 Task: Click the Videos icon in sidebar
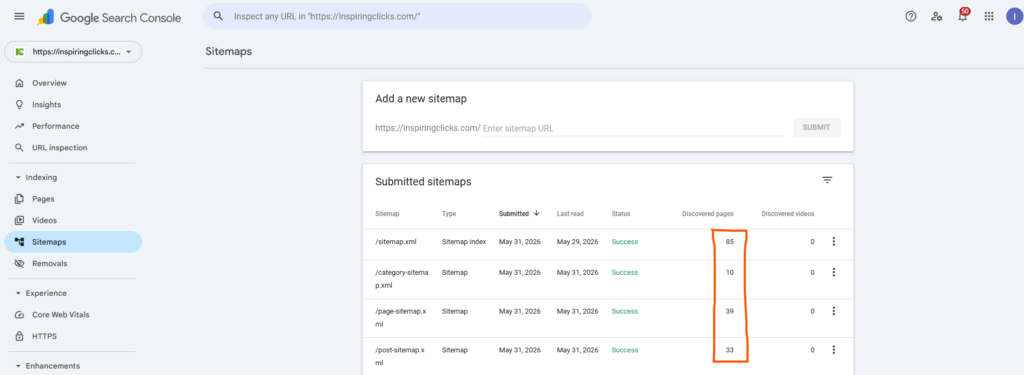tap(19, 220)
